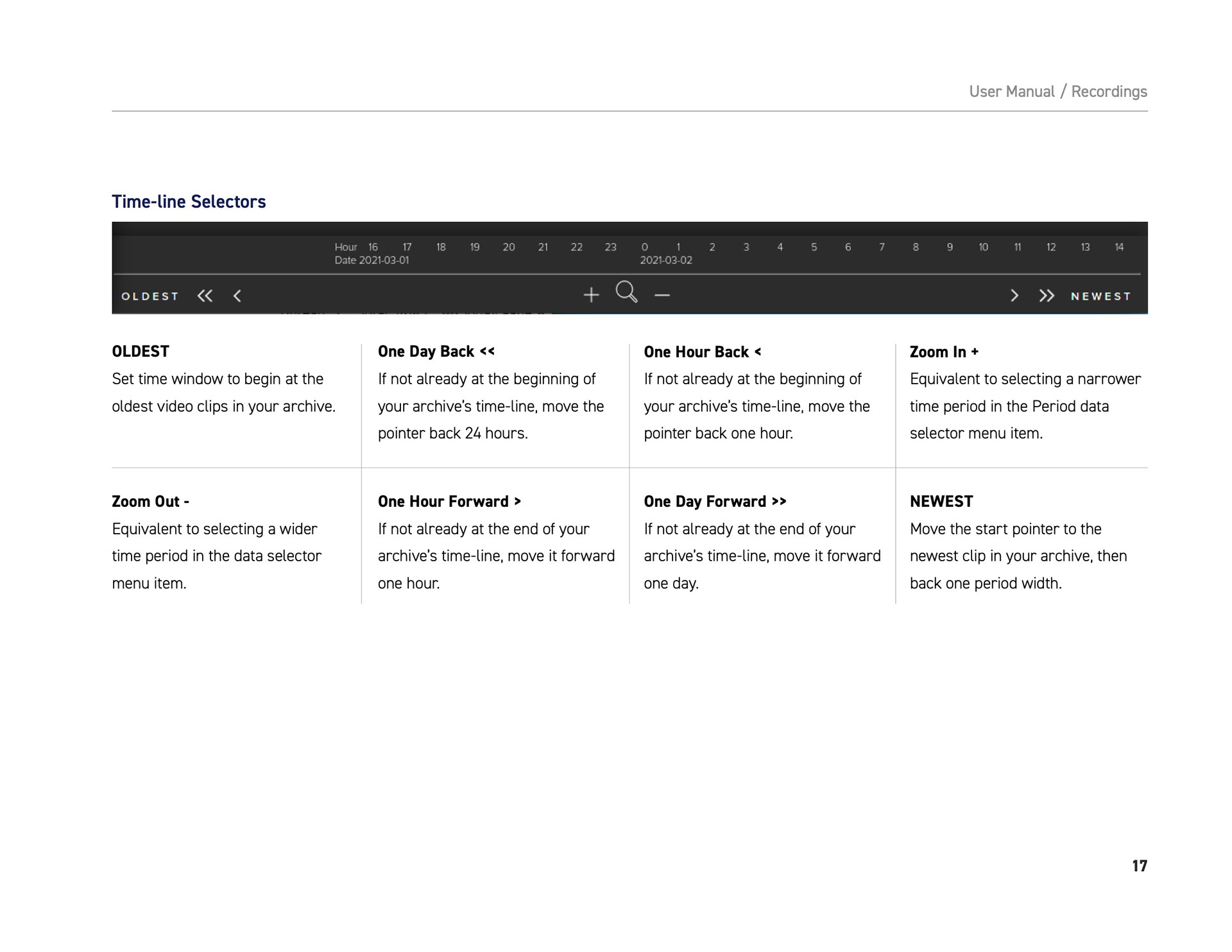Screen dimensions: 1232x952
Task: Jump to NEWEST clips in the timeline
Action: (x=1100, y=296)
